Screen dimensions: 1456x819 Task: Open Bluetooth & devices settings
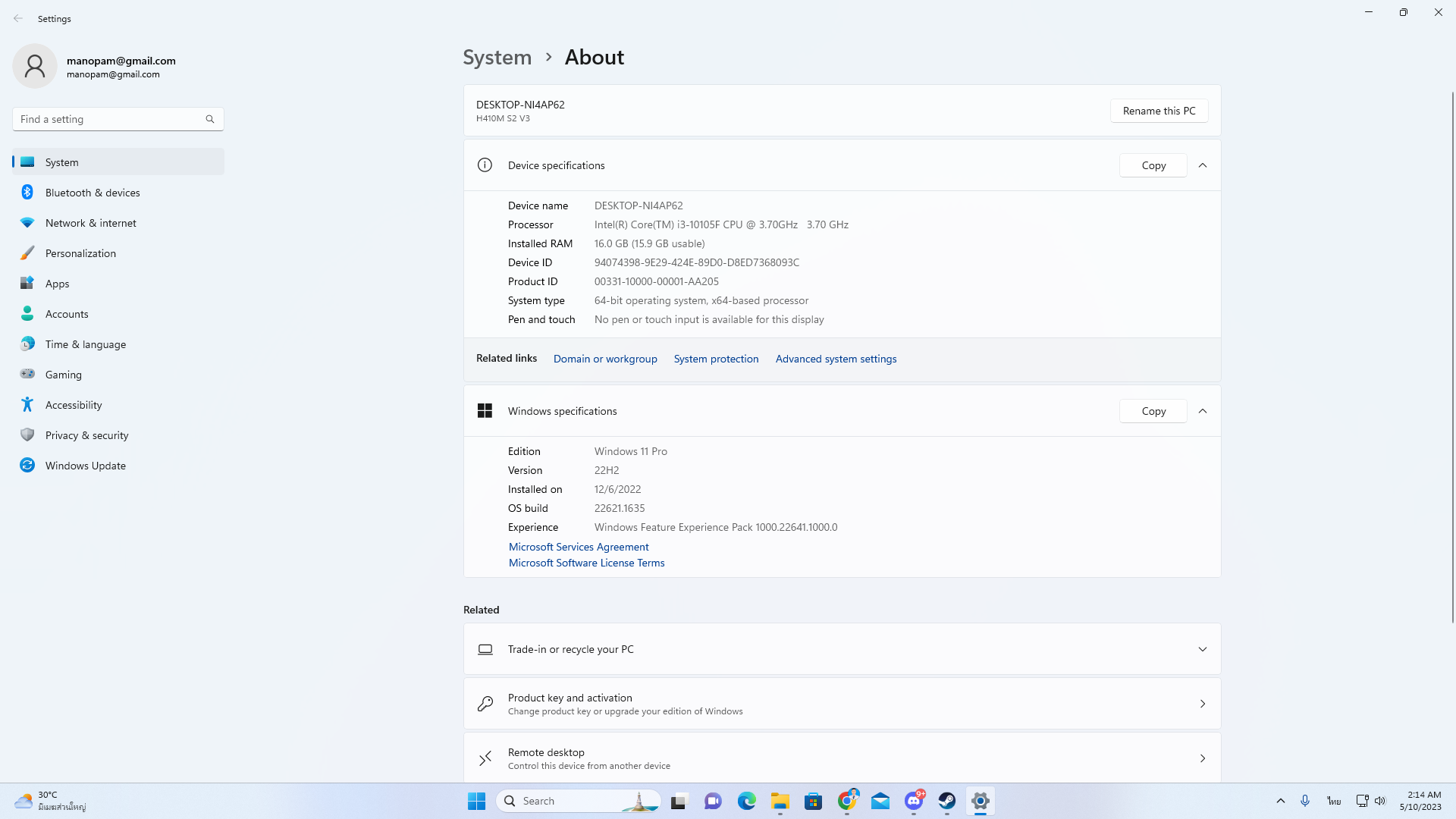118,193
